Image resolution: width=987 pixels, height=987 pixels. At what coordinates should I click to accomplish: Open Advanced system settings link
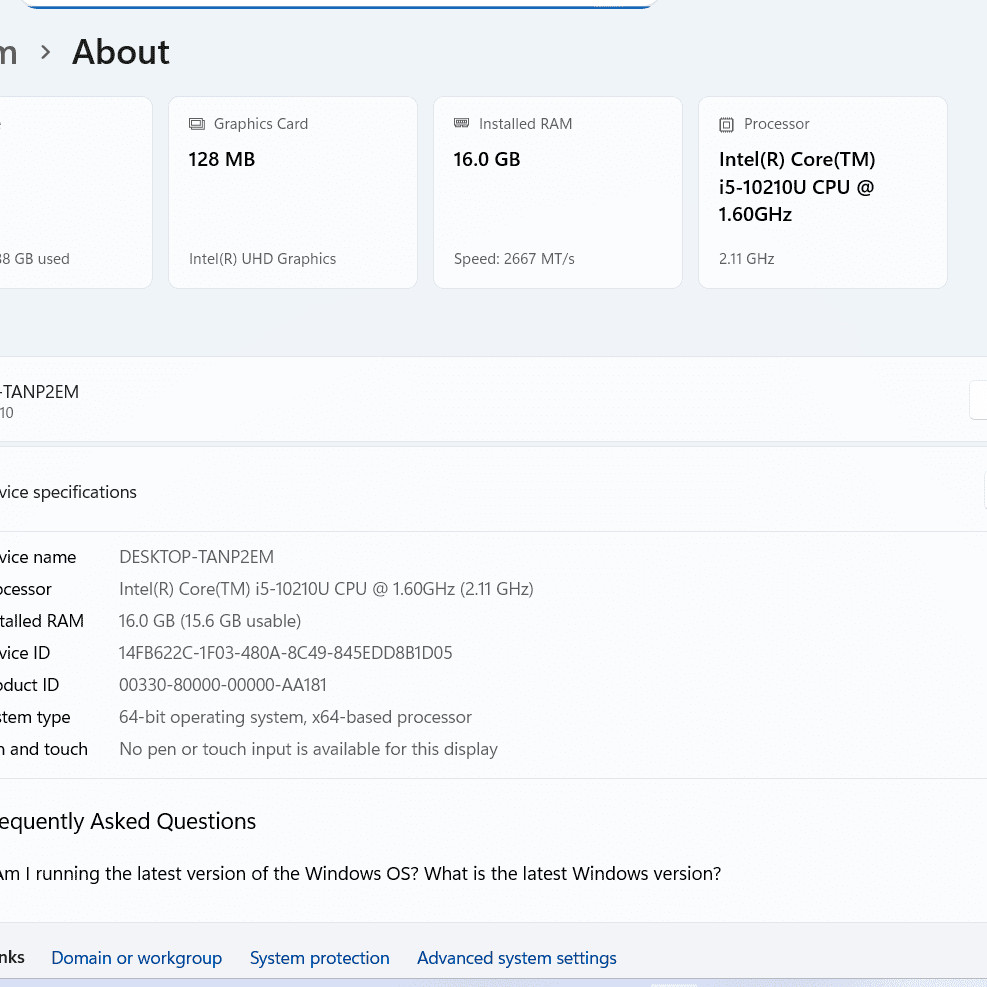point(516,958)
